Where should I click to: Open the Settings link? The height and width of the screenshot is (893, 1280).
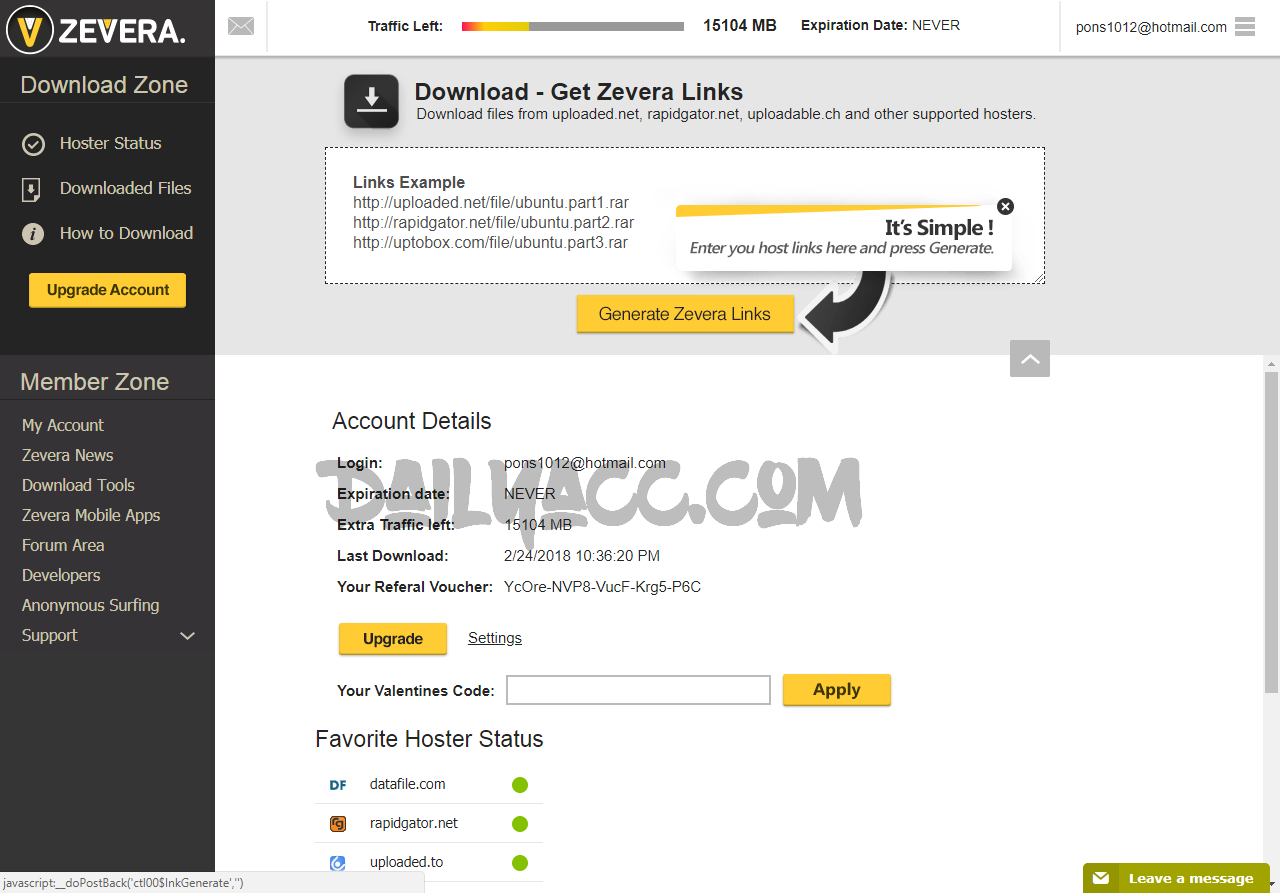495,638
